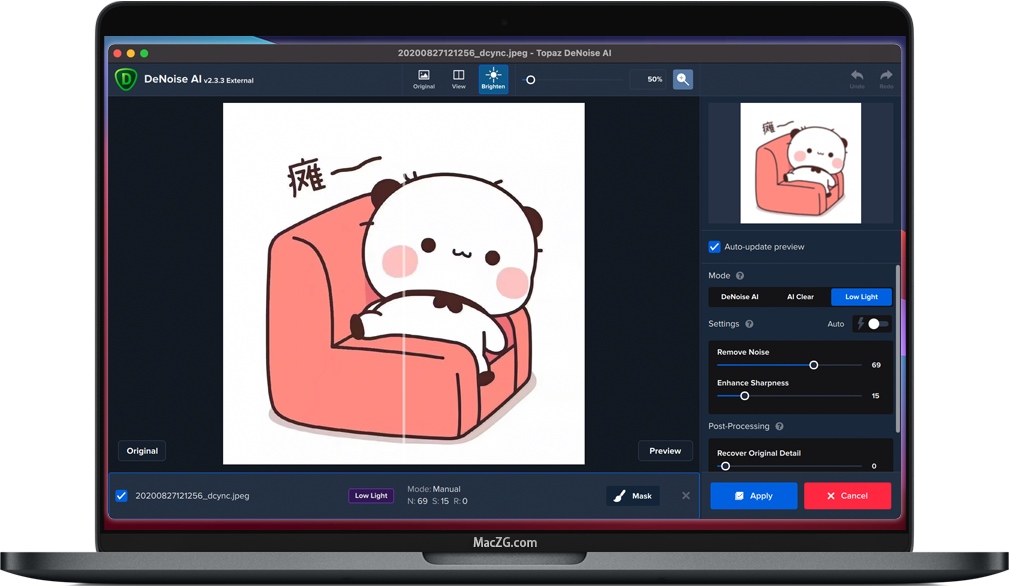Click the Remove Noise slider handle
Screen dimensions: 1009x586
814,365
